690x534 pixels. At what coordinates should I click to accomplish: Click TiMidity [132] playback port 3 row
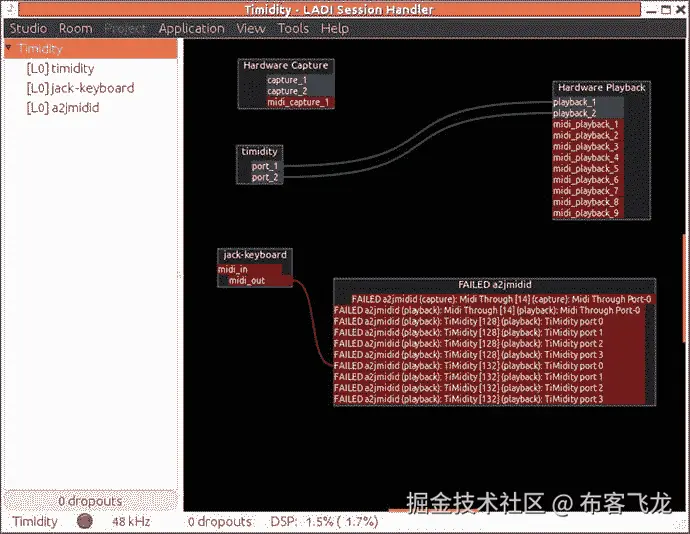click(x=489, y=399)
